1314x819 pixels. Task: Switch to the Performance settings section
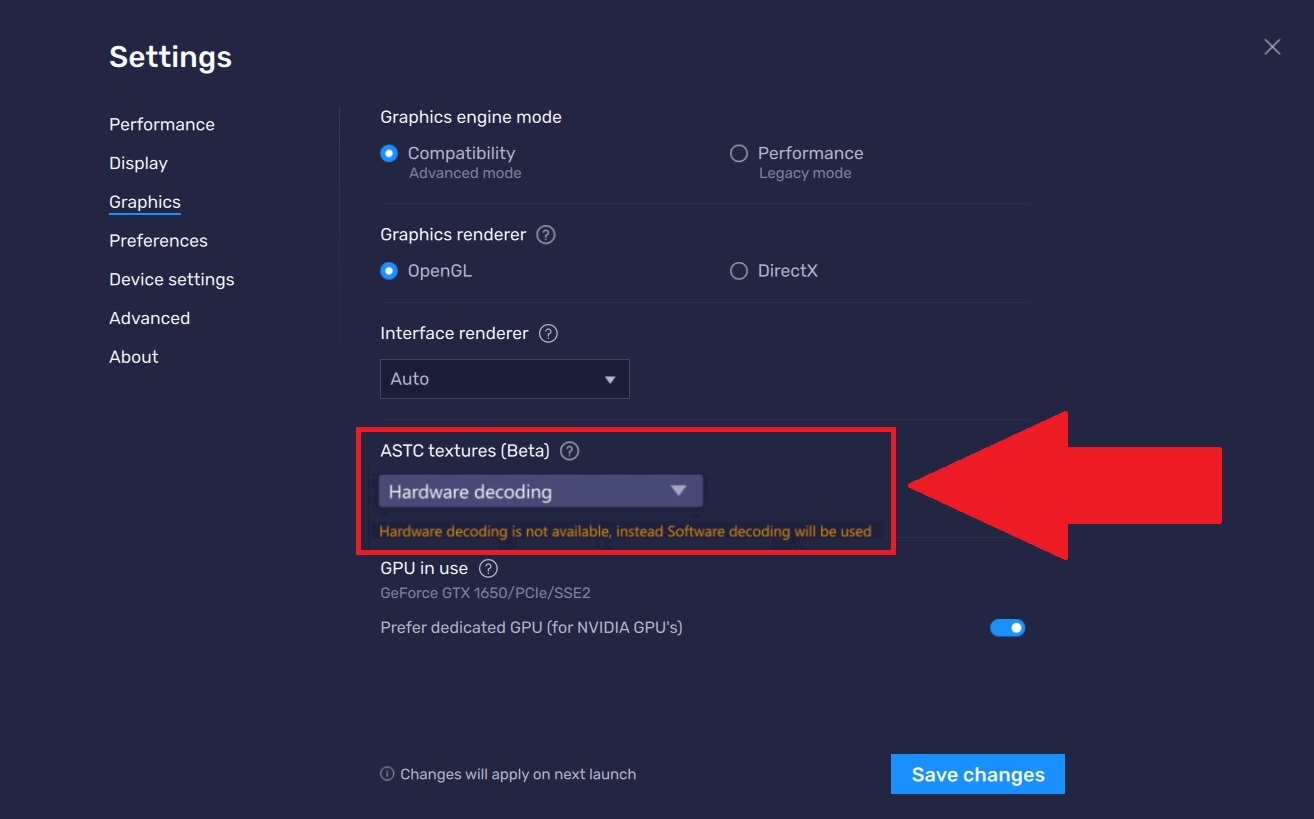pyautogui.click(x=161, y=124)
